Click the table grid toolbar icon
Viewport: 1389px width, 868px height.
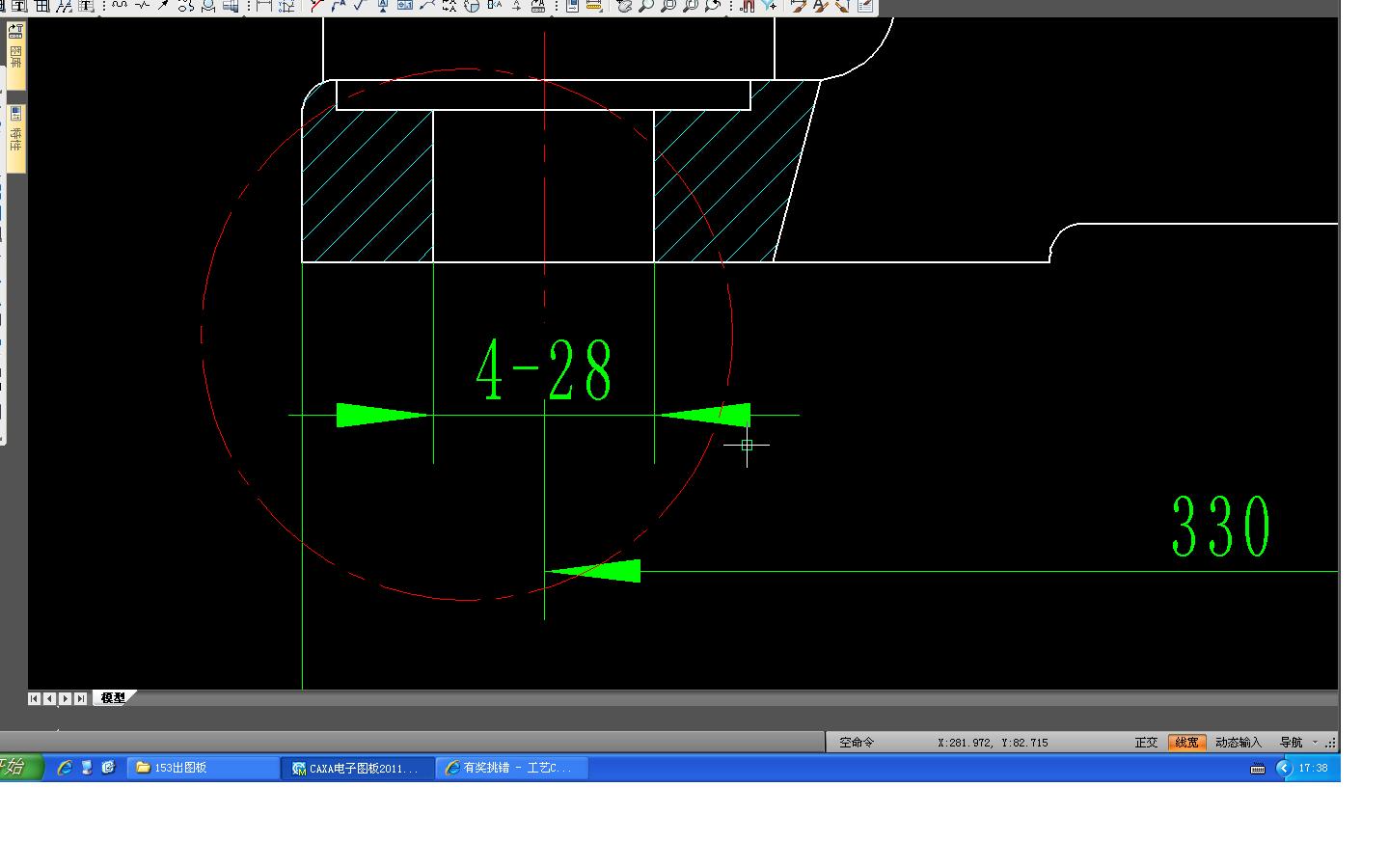[x=41, y=6]
